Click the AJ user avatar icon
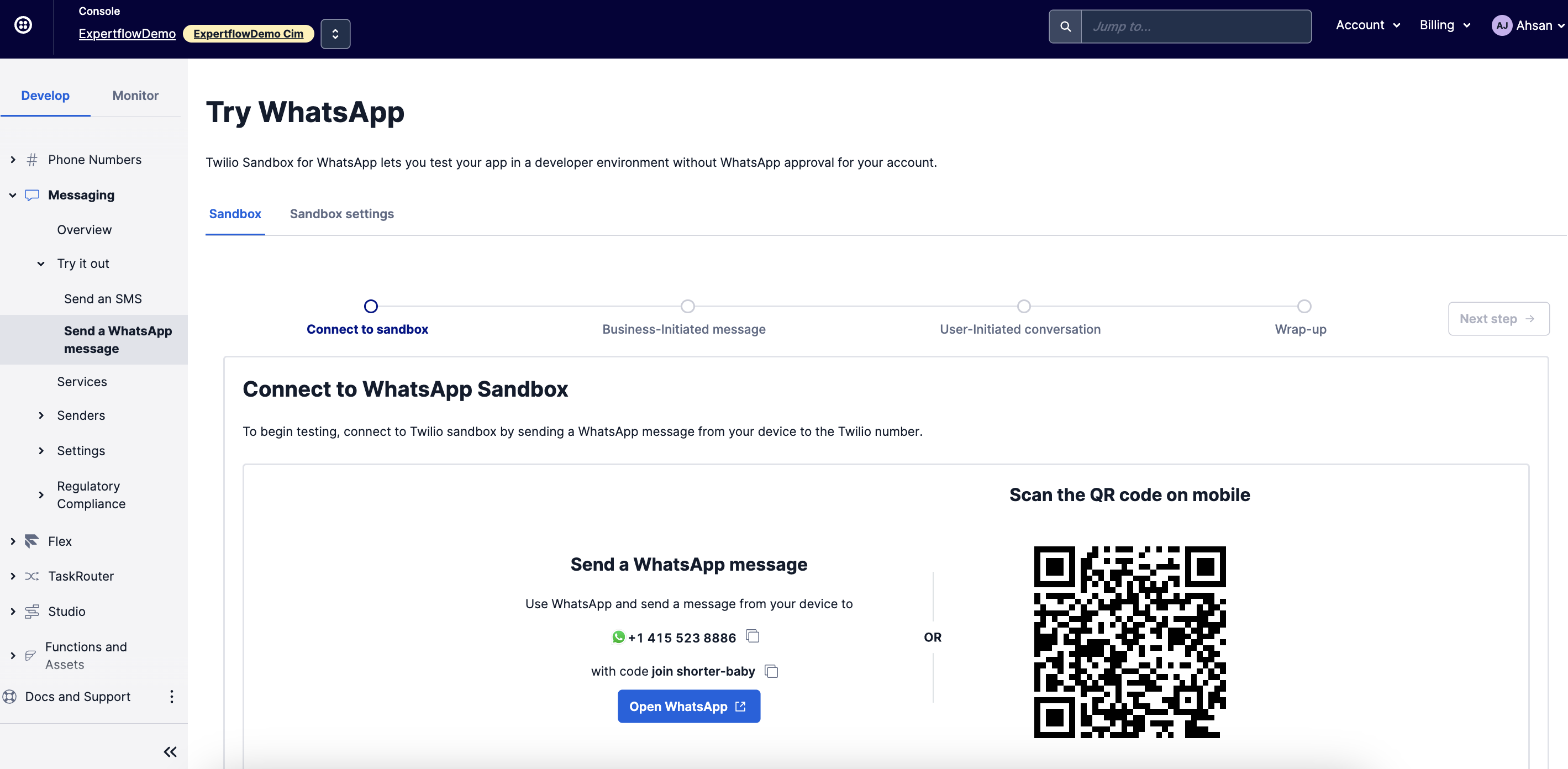This screenshot has width=1568, height=769. (x=1502, y=25)
